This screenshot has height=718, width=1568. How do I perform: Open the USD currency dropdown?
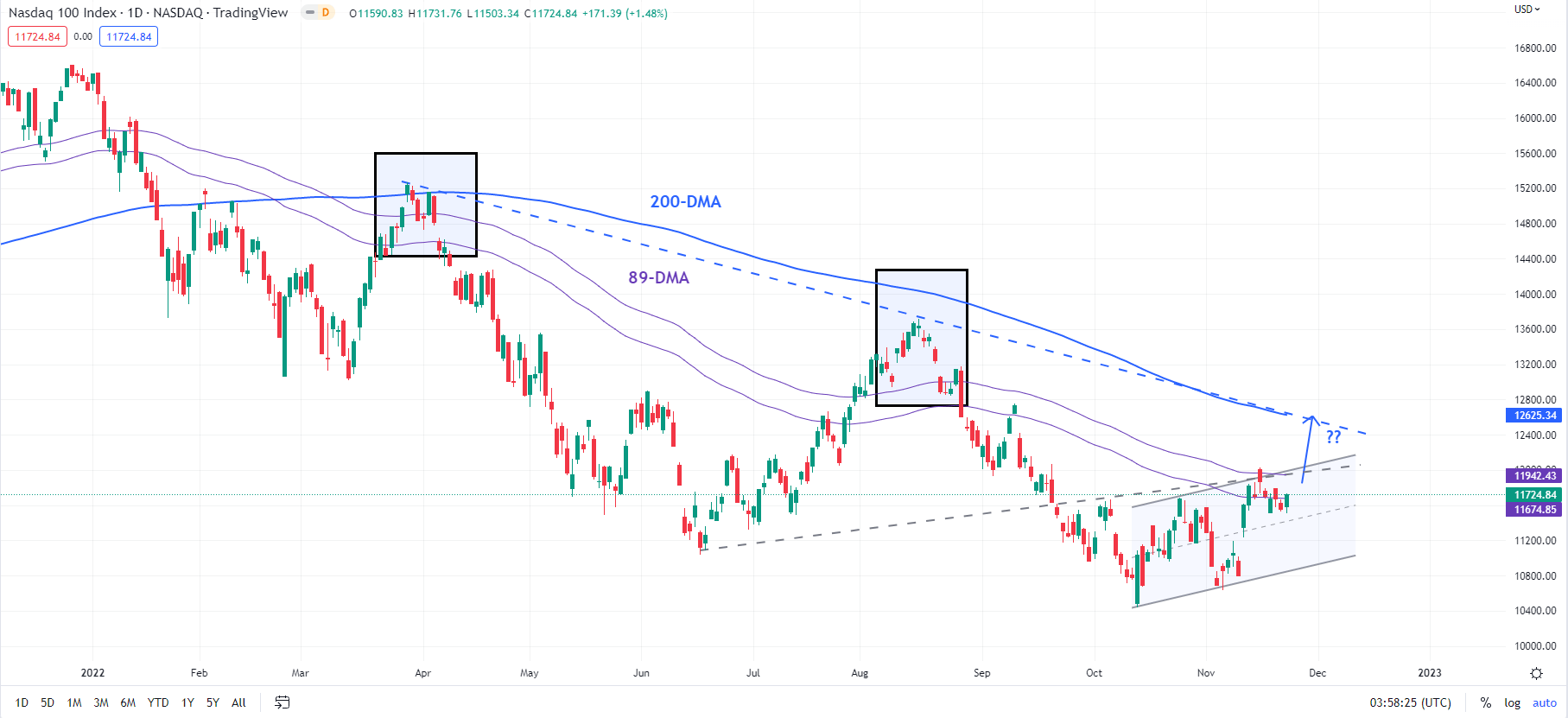[1527, 10]
